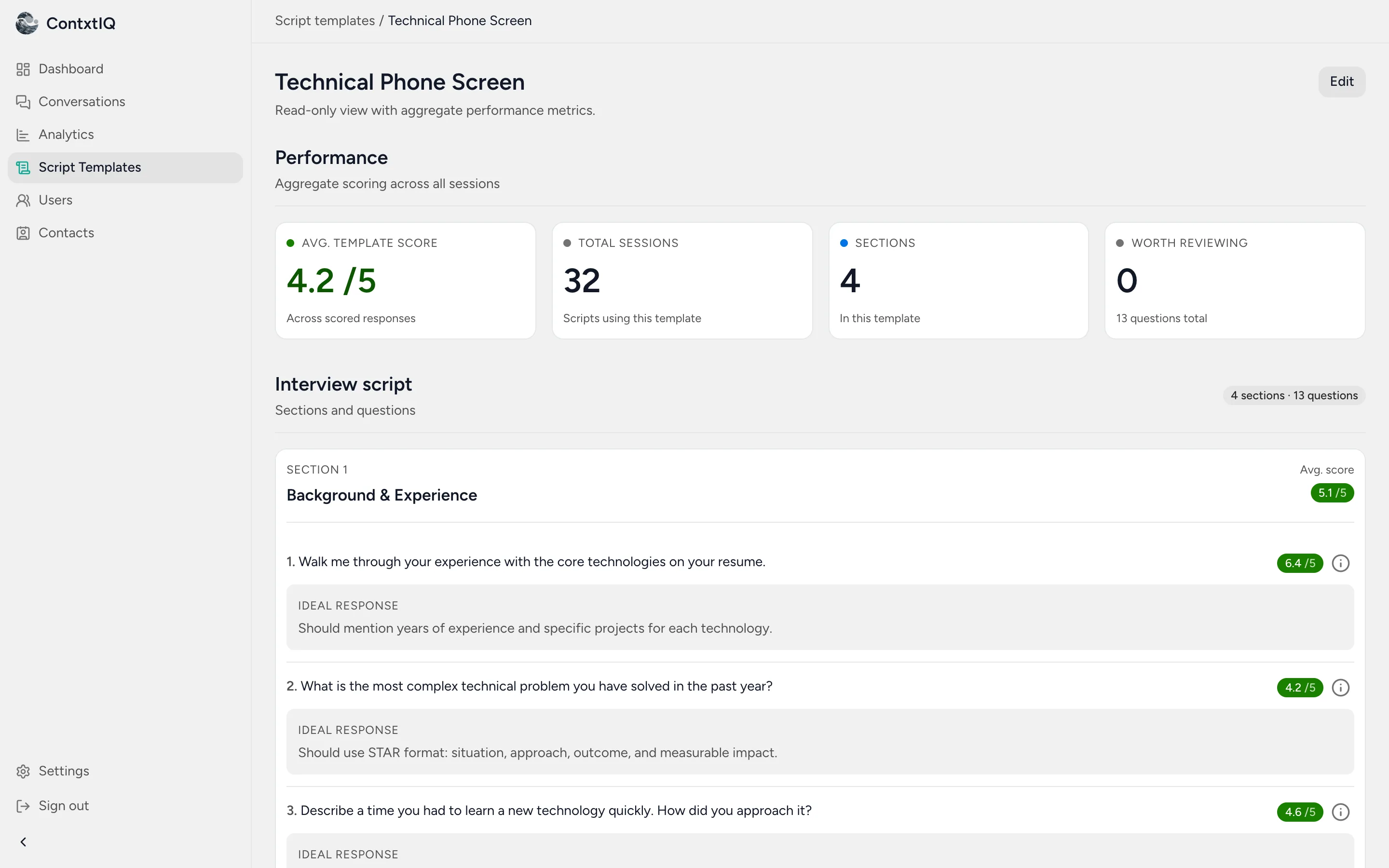Open the Contacts page
Image resolution: width=1389 pixels, height=868 pixels.
tap(125, 233)
